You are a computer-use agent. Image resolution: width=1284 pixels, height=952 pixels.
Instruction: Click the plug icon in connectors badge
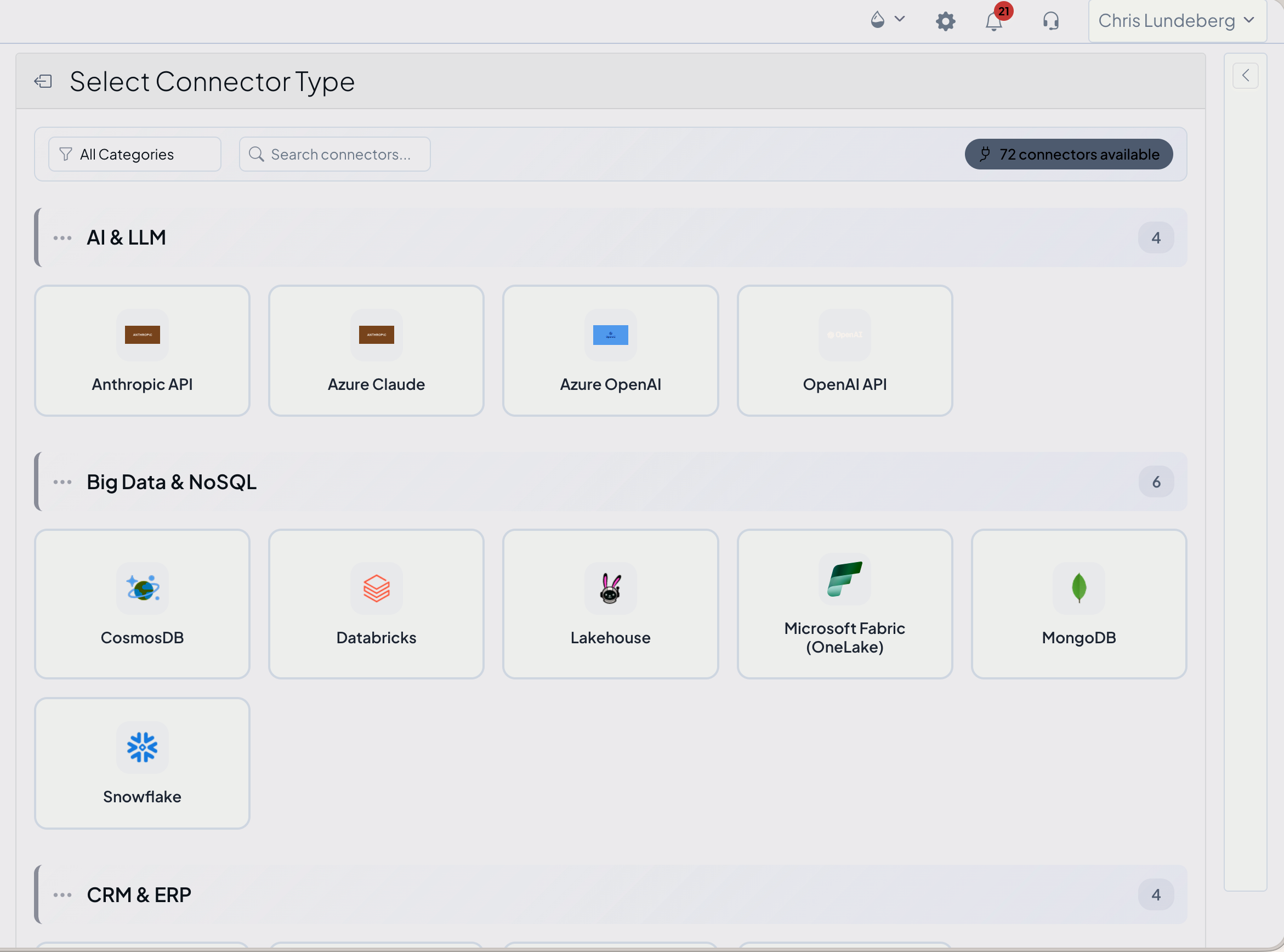click(x=985, y=154)
